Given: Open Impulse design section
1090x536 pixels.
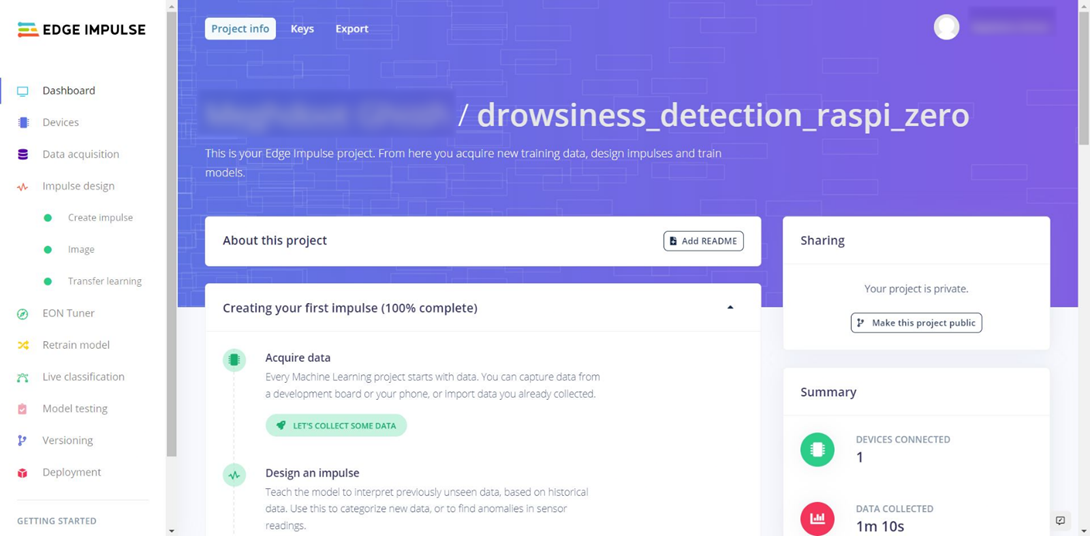Looking at the screenshot, I should [x=79, y=186].
